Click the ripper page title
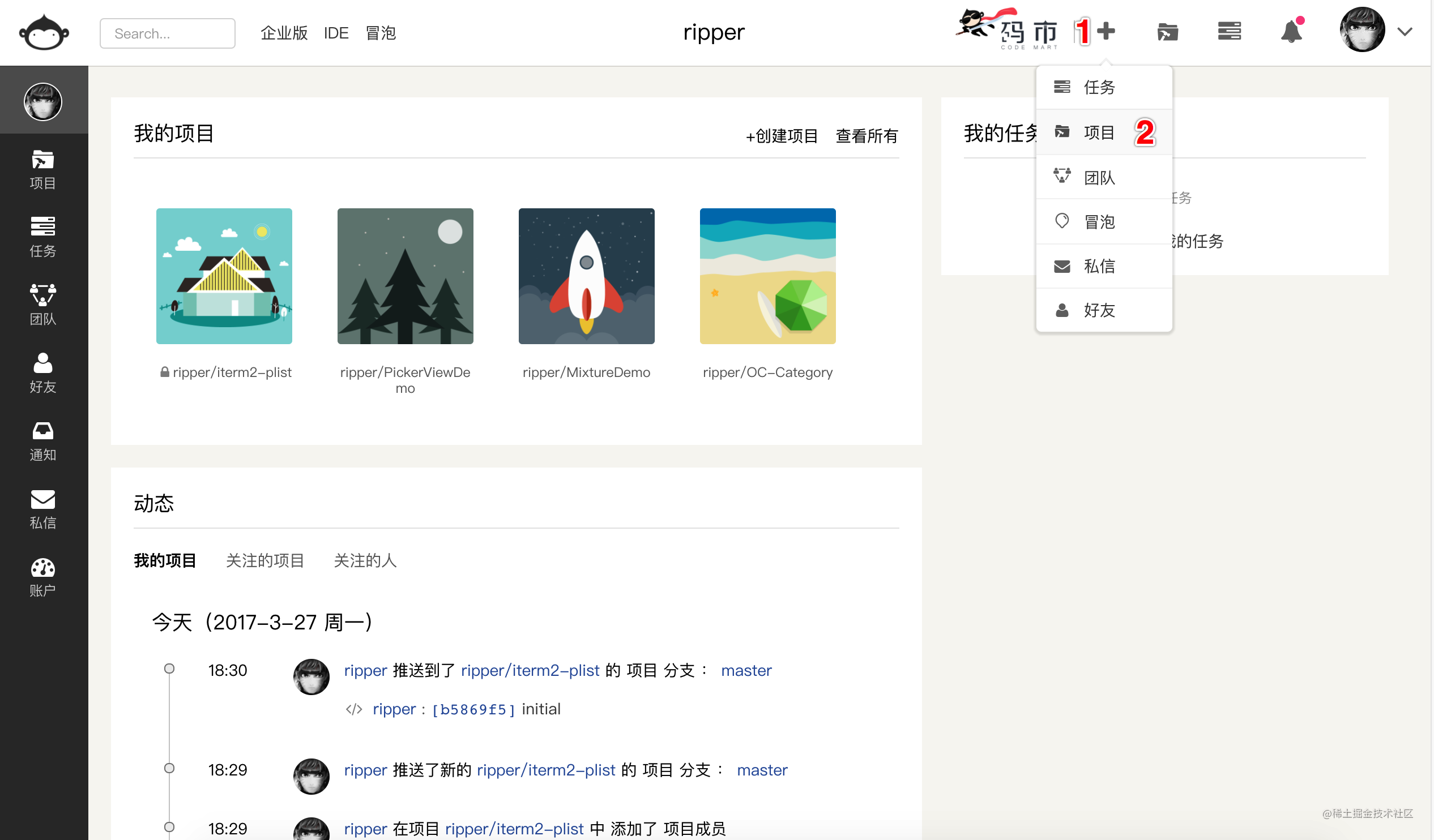Screen dimensions: 1434x840 tap(714, 32)
